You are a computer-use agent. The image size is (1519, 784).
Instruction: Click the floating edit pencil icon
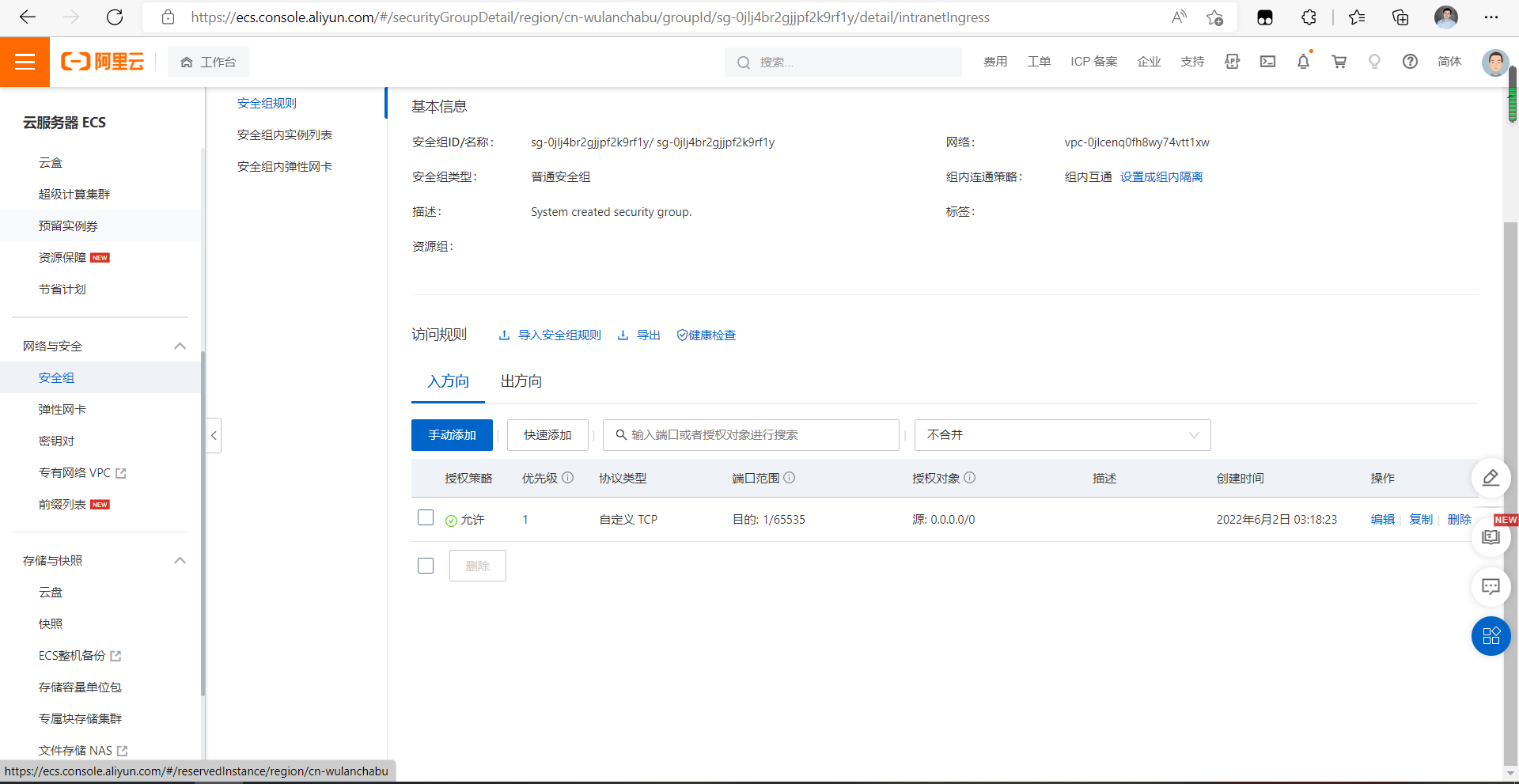coord(1491,478)
